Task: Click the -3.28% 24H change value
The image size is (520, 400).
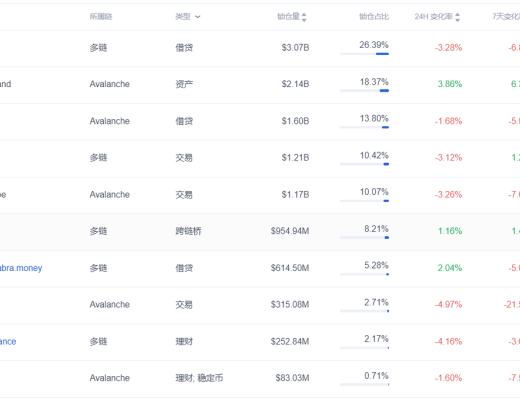Action: (448, 48)
